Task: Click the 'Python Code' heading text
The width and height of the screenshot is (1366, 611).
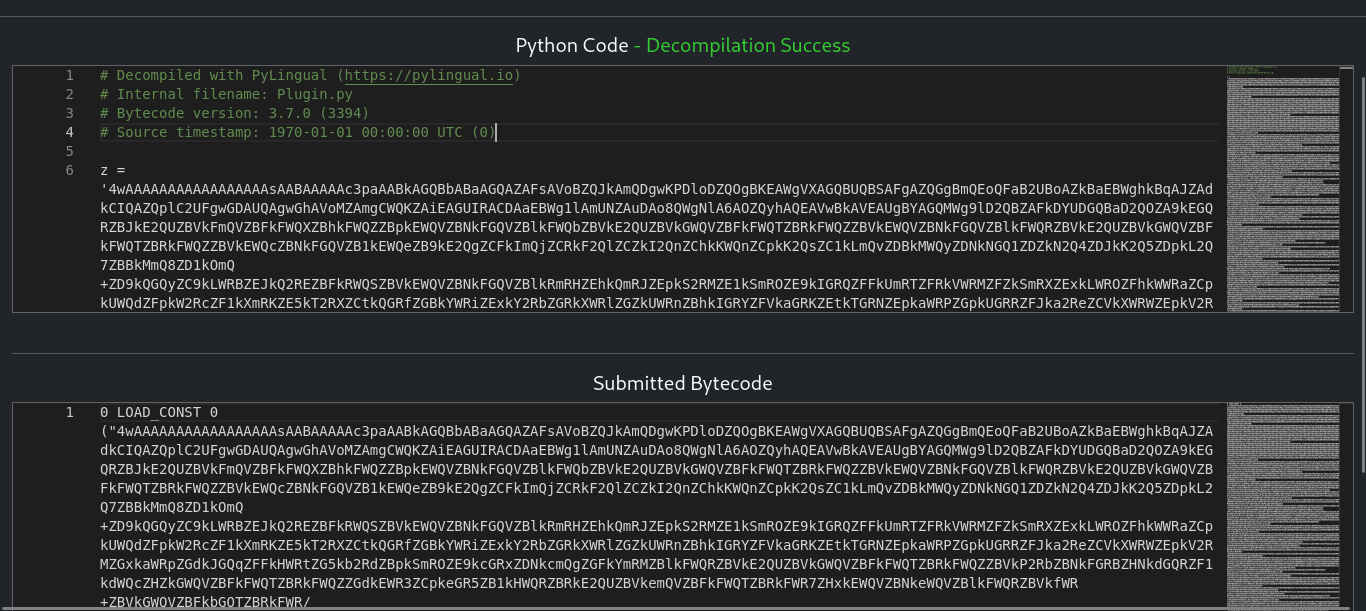Action: coord(572,45)
